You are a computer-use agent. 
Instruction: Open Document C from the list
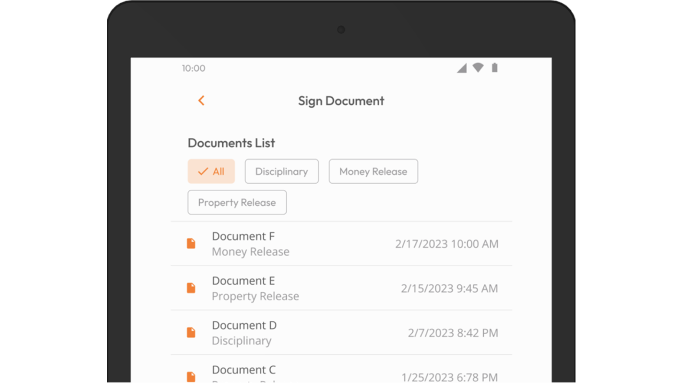(341, 369)
